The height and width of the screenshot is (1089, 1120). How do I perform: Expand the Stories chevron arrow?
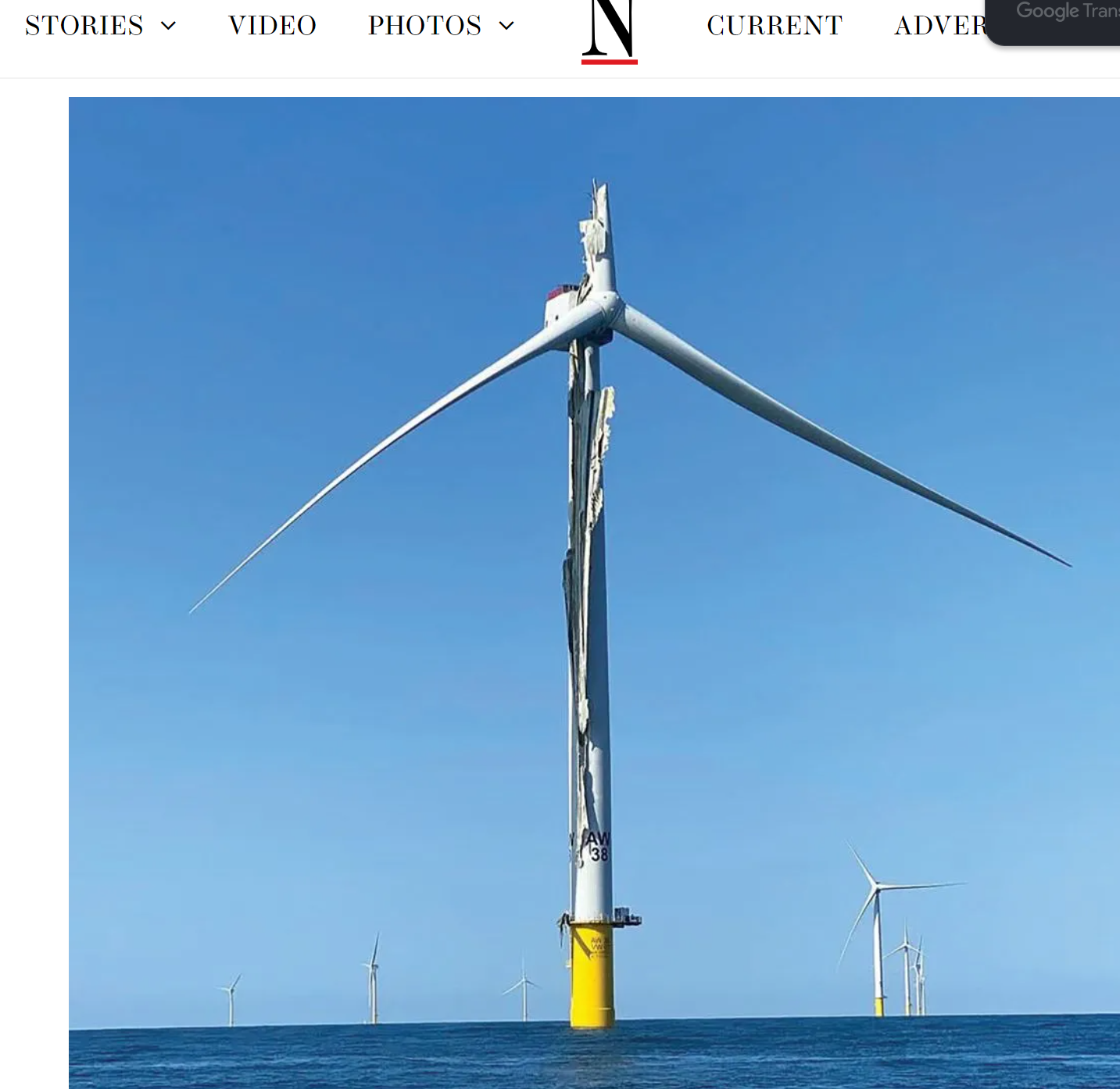[x=168, y=26]
